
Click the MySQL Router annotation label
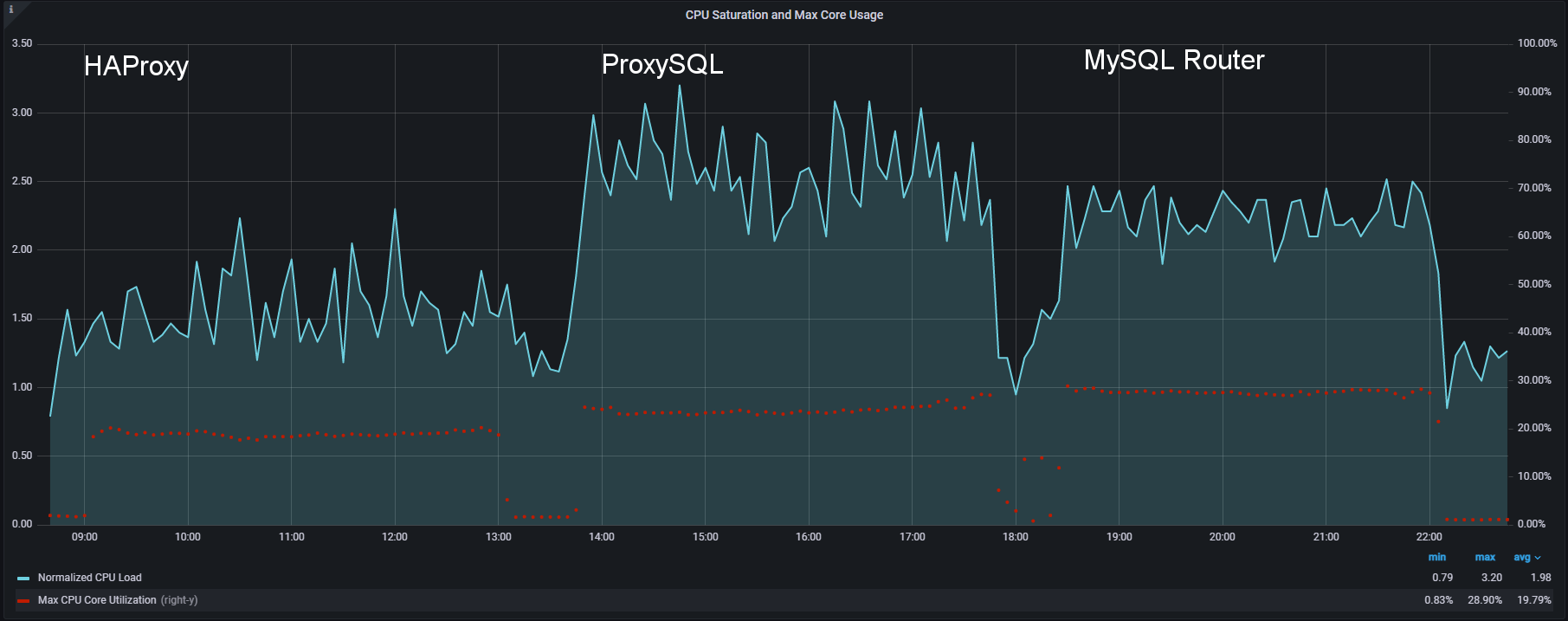coord(1174,60)
